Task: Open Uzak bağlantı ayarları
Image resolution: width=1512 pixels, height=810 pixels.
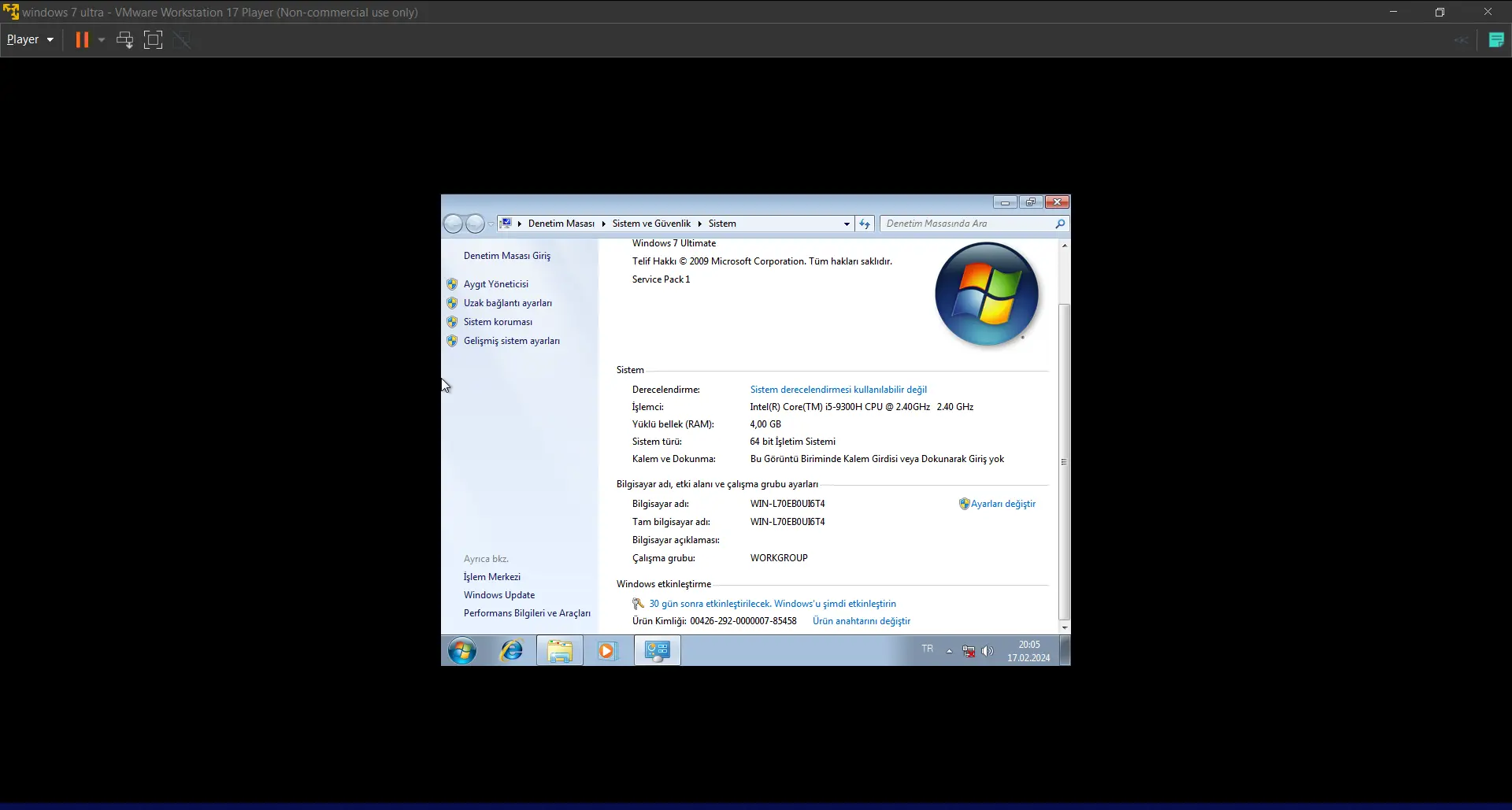Action: coord(508,303)
